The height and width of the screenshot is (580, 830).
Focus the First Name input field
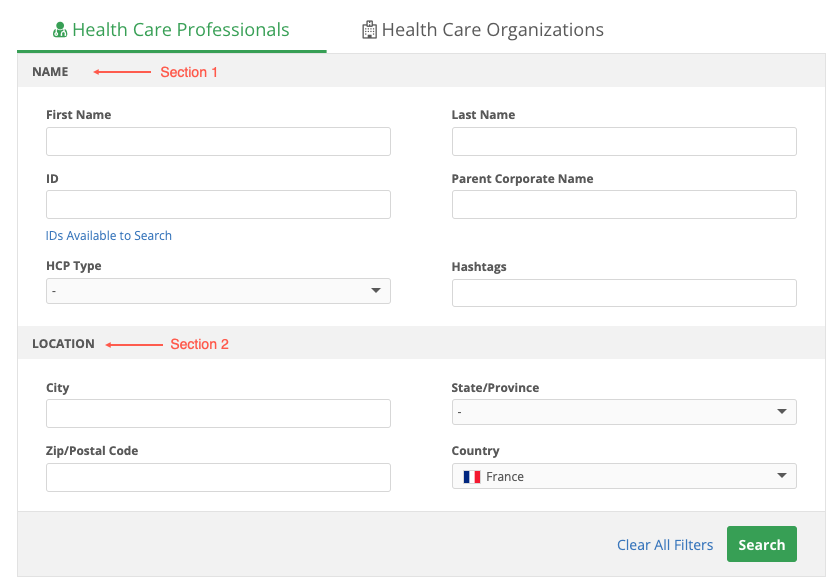(x=218, y=142)
